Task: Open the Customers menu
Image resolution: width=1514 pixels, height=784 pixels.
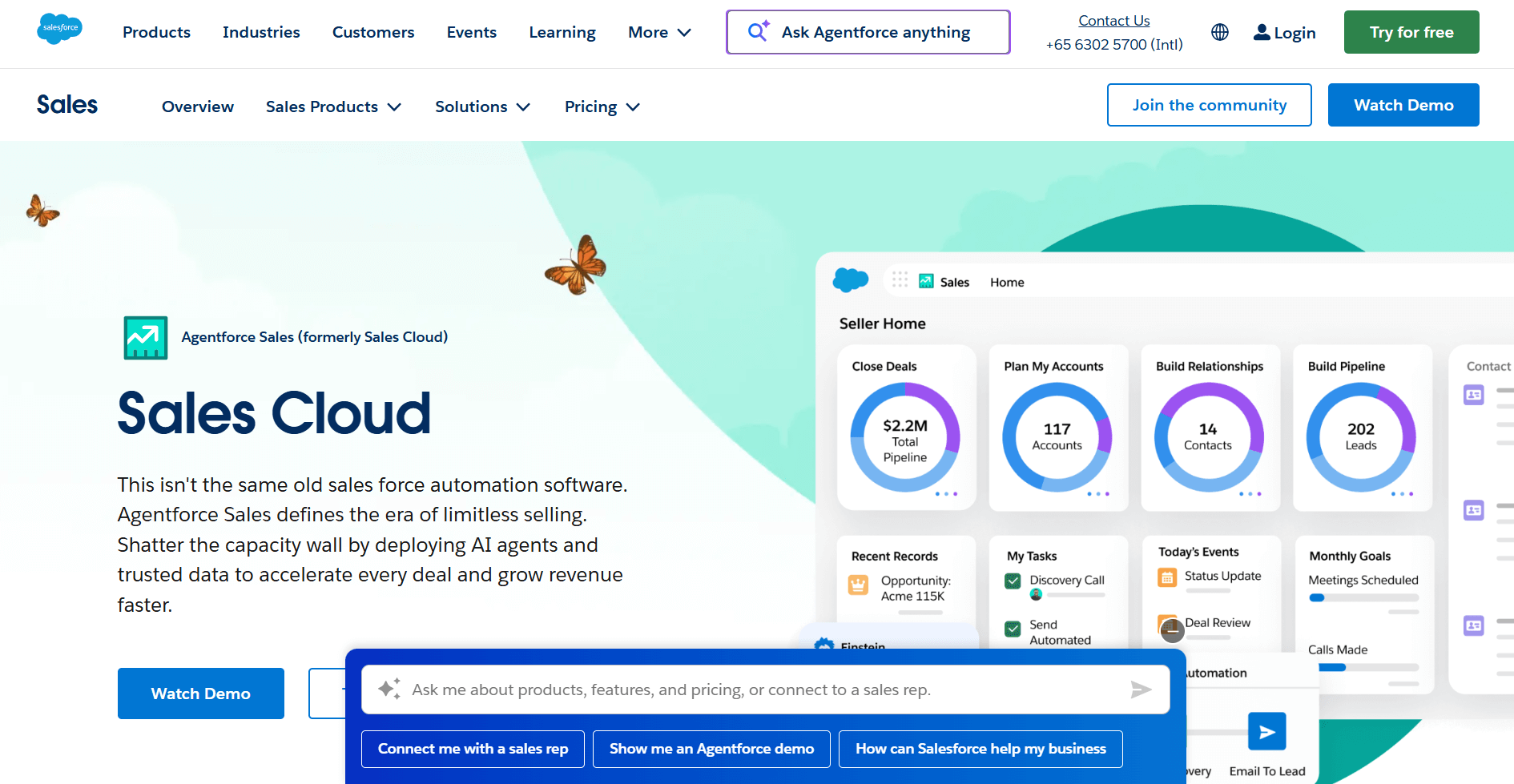Action: (373, 32)
